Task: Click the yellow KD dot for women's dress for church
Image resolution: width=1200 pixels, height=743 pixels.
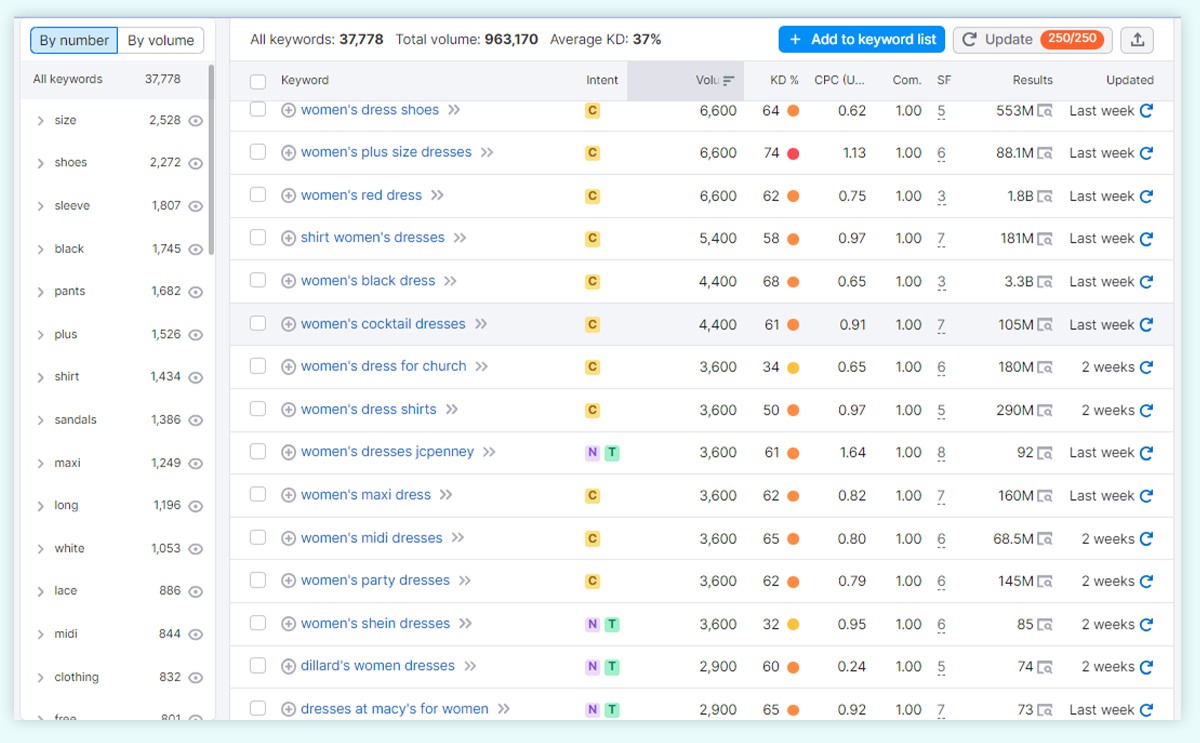Action: coord(793,368)
